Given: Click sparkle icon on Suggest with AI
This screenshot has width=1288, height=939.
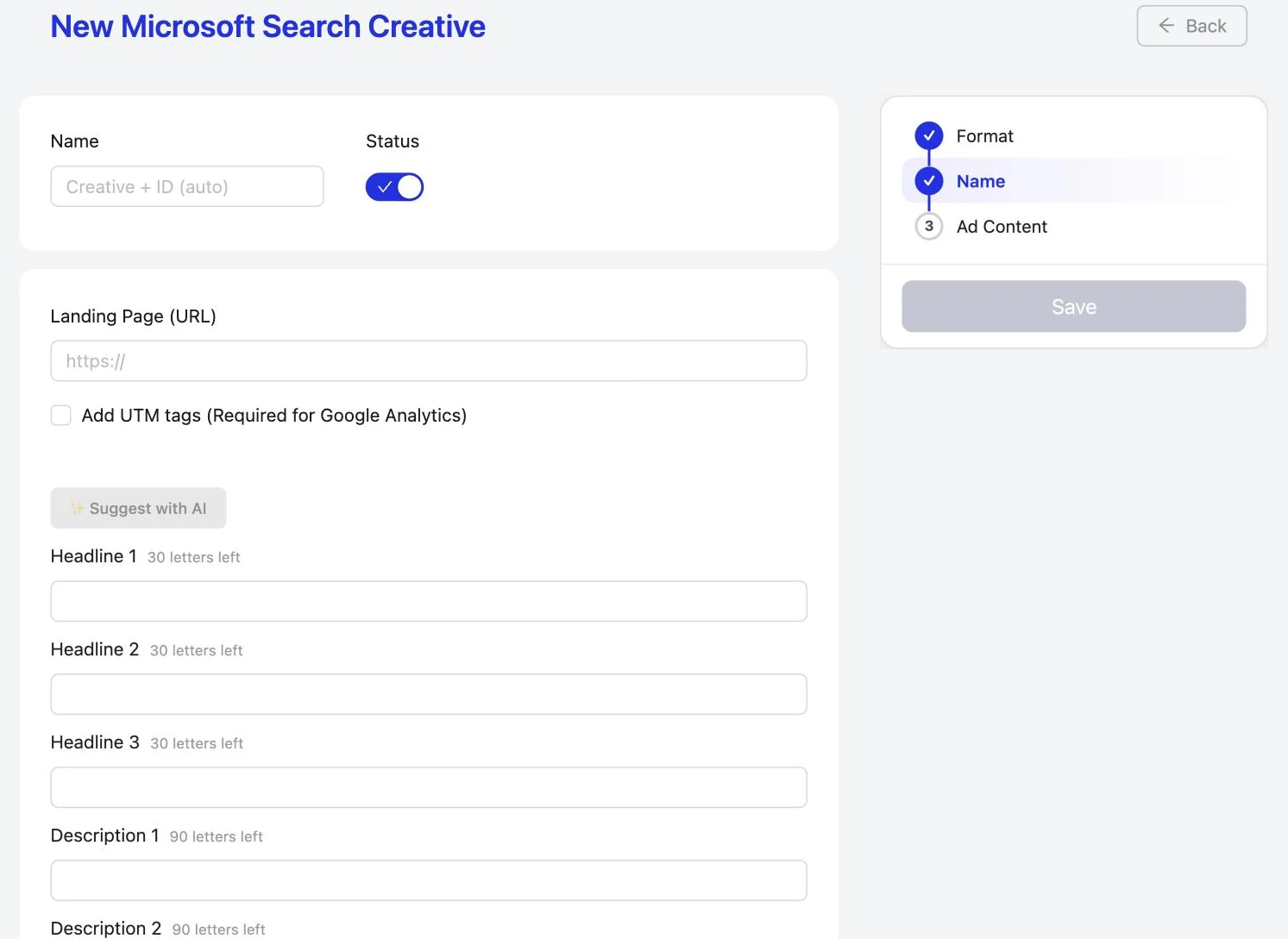Looking at the screenshot, I should (x=78, y=509).
